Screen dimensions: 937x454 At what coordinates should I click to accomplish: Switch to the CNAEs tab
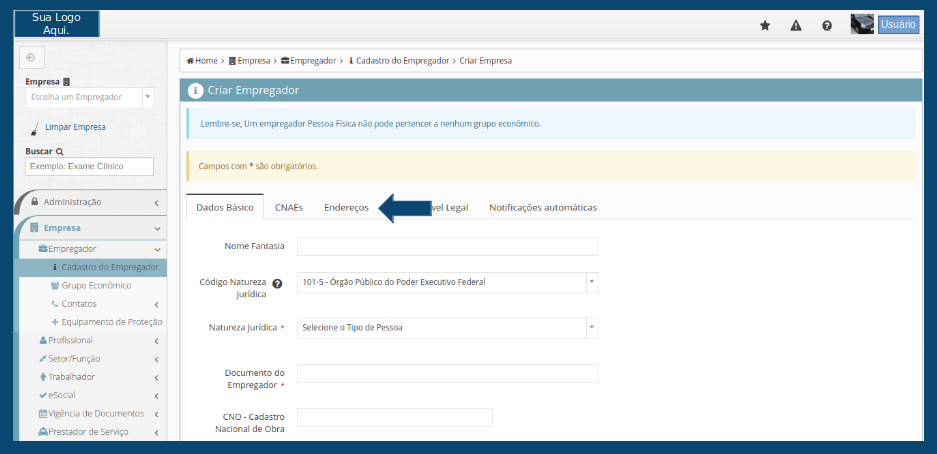pos(289,207)
